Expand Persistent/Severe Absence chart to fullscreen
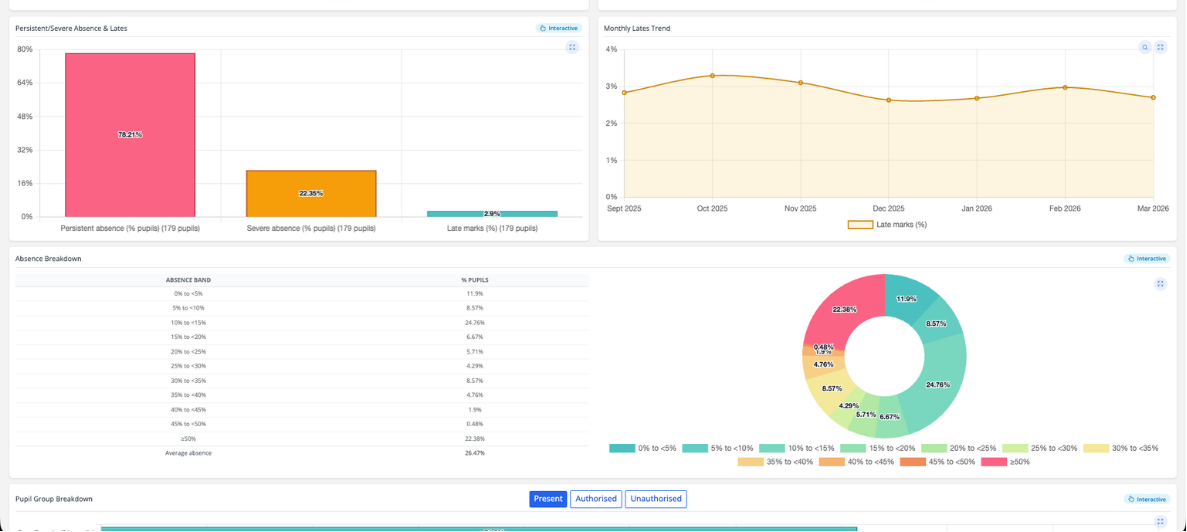This screenshot has height=532, width=1187. (572, 47)
